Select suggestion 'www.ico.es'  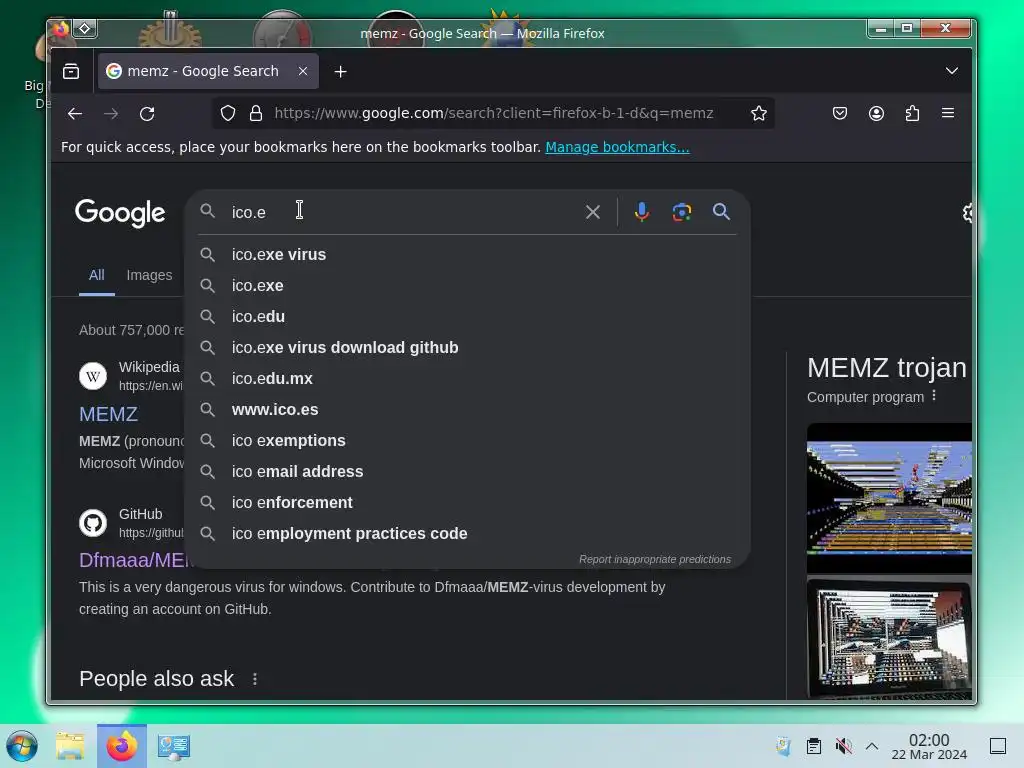pos(467,409)
